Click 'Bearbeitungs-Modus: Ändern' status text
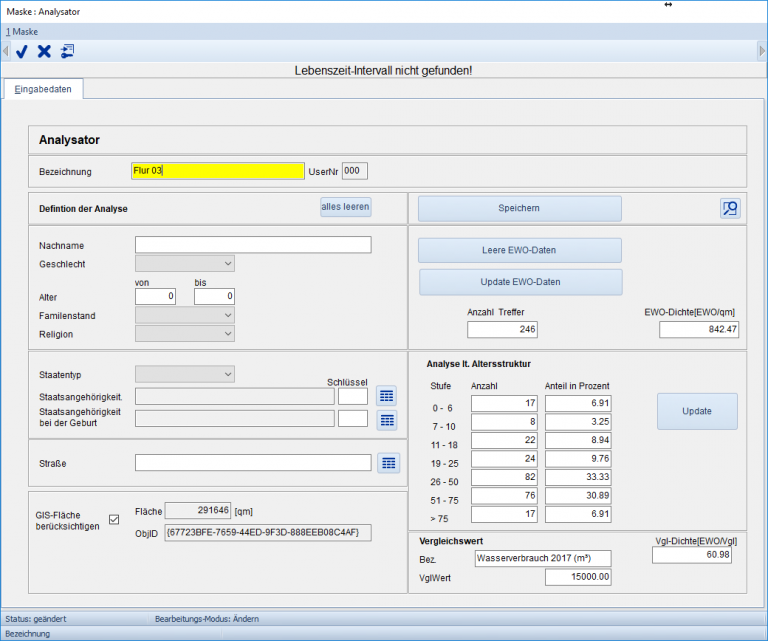The image size is (768, 641). coord(207,619)
